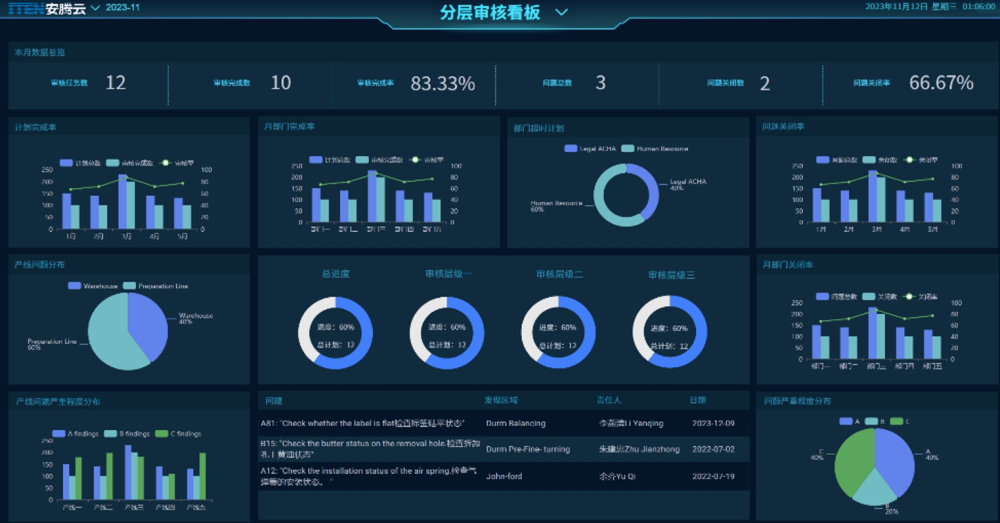Viewport: 1000px width, 523px height.
Task: Open the B15 butter status issue row
Action: [x=504, y=449]
